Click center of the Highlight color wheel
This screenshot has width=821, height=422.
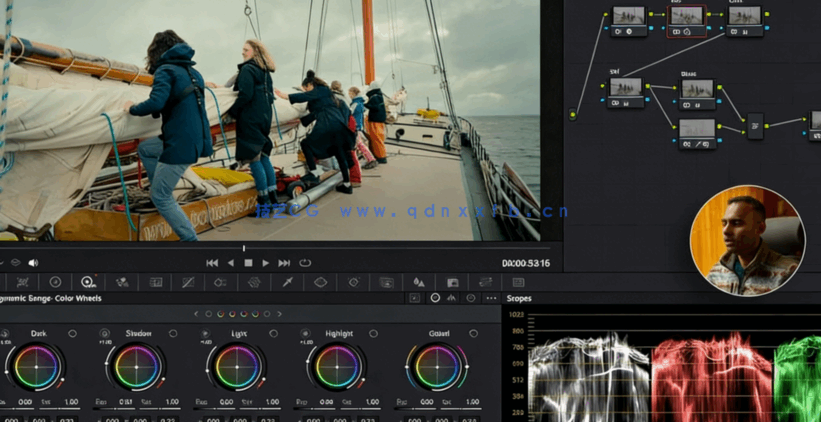click(x=337, y=367)
